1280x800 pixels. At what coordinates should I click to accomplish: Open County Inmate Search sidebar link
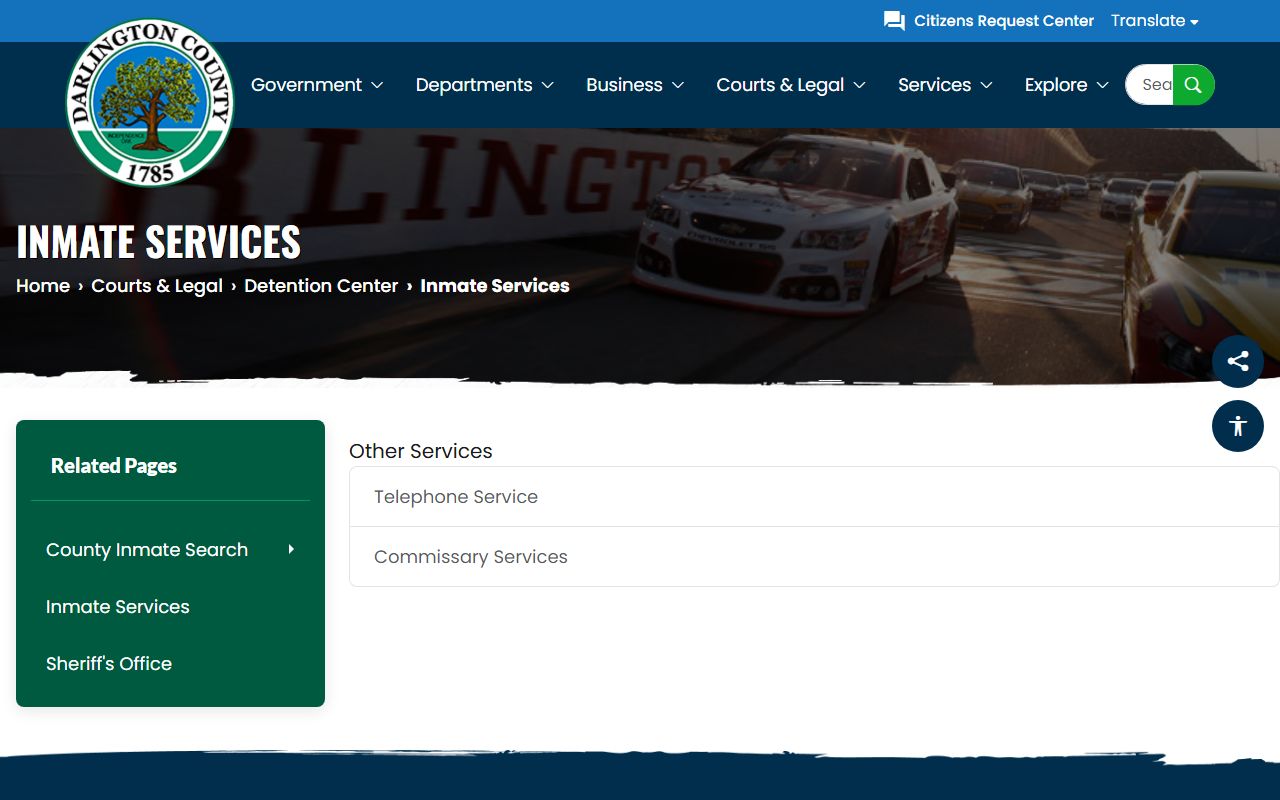pos(147,550)
